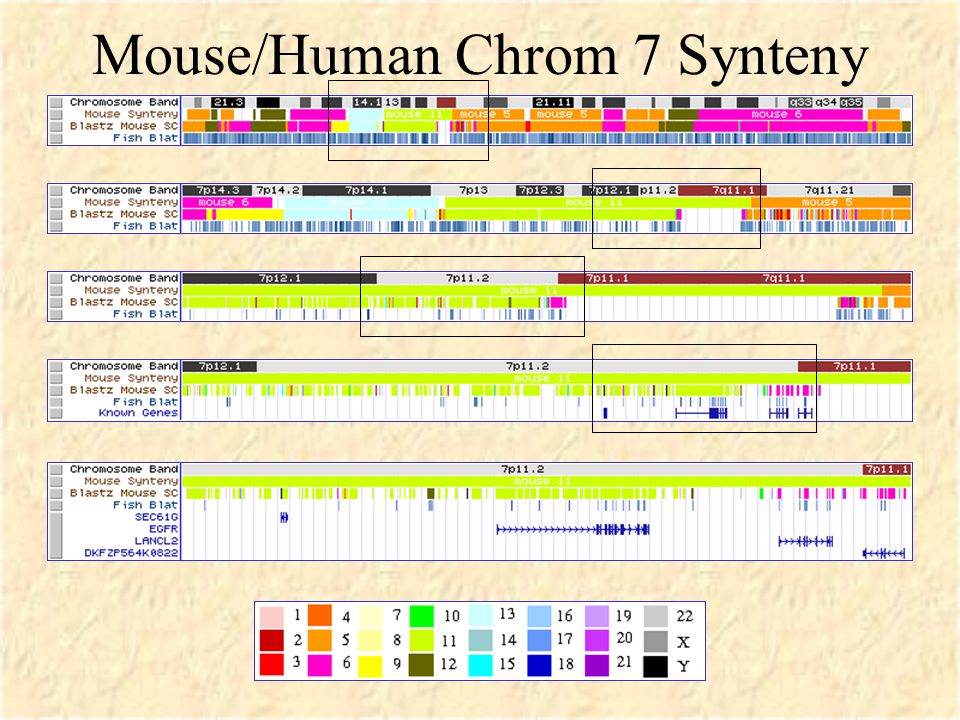Click the 7p13 chromosome band
The image size is (960, 720).
(x=473, y=190)
